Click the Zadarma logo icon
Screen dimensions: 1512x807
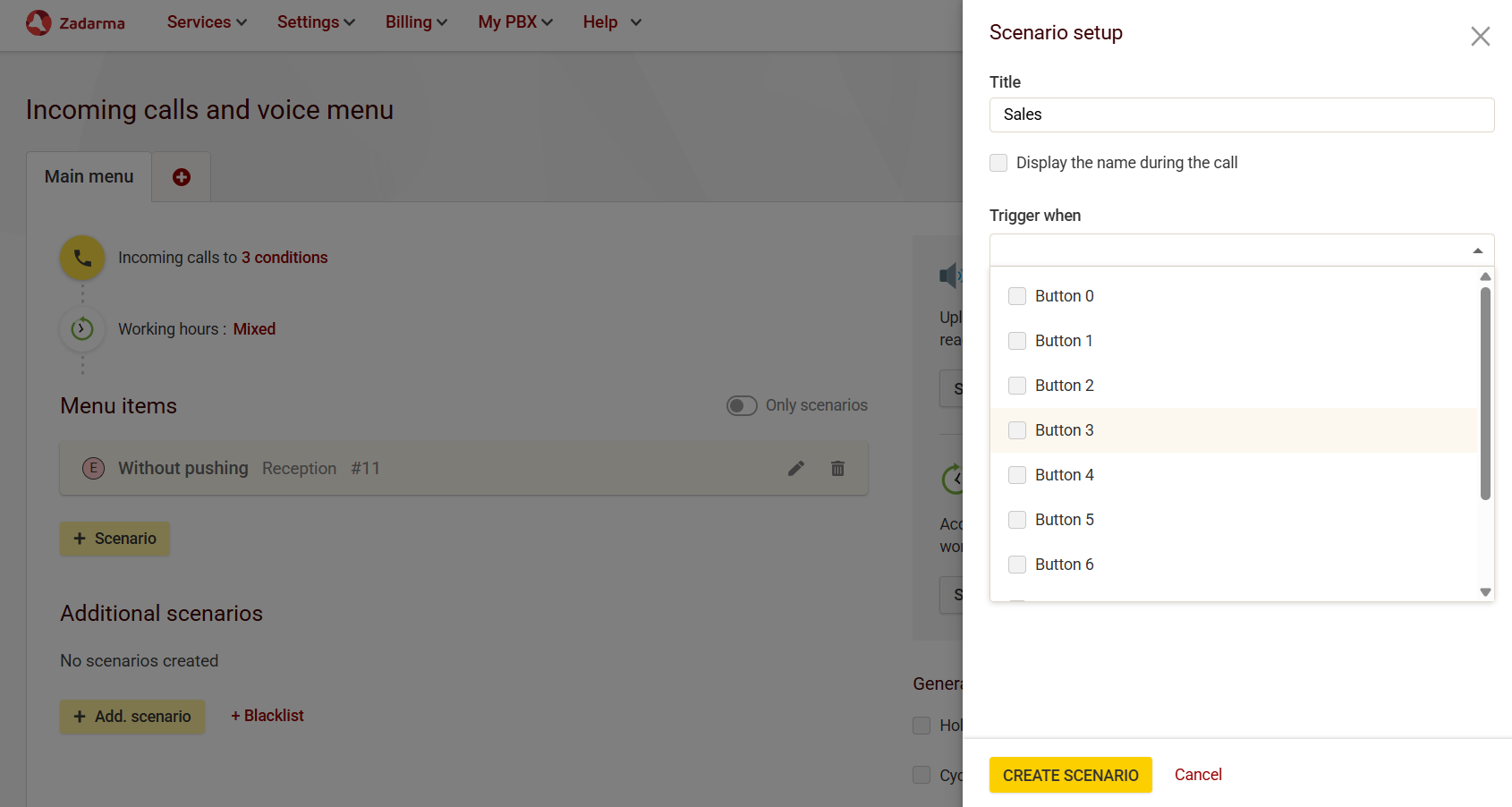(38, 22)
